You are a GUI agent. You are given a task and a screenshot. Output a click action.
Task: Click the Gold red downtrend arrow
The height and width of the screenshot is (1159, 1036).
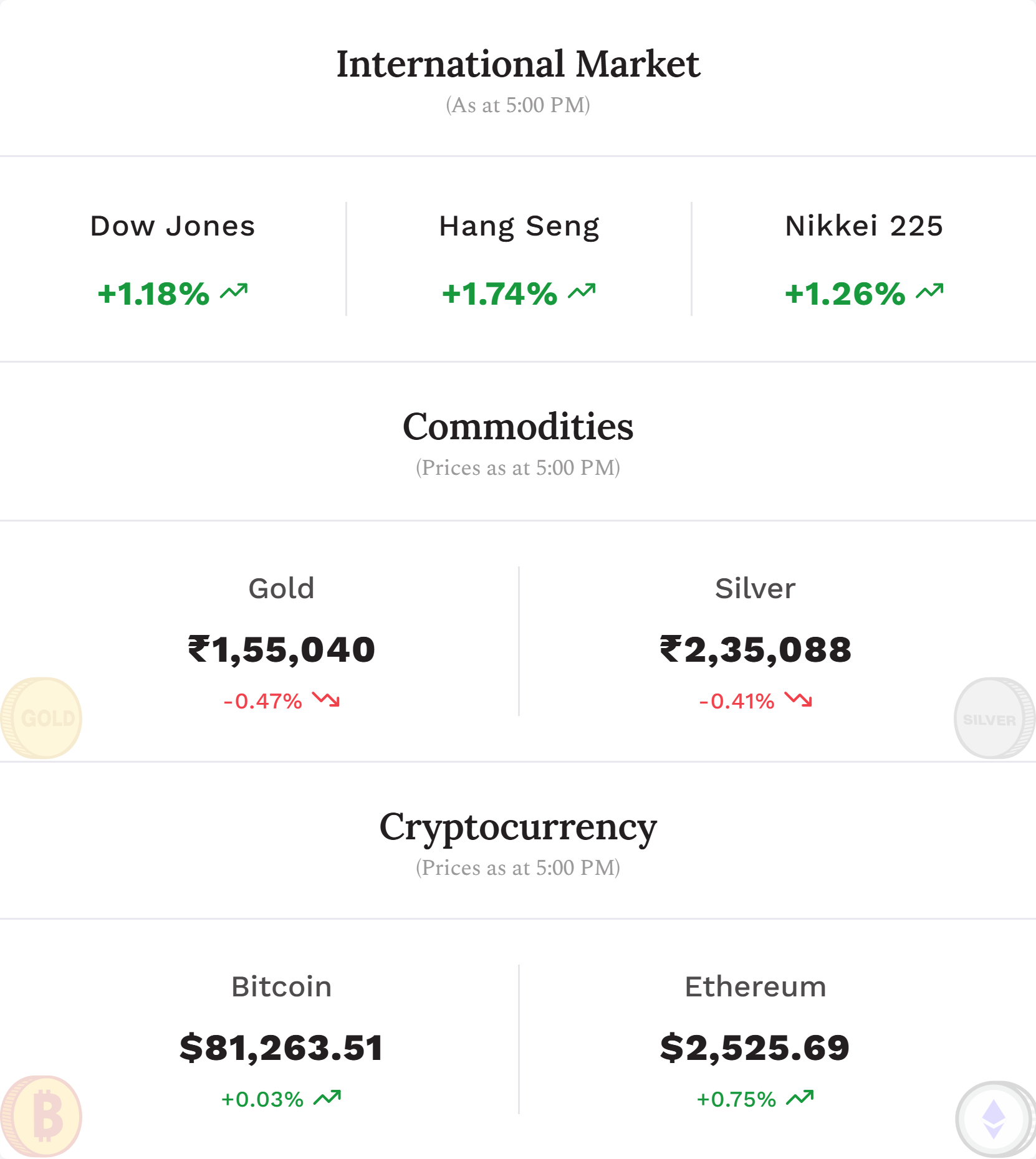(326, 700)
